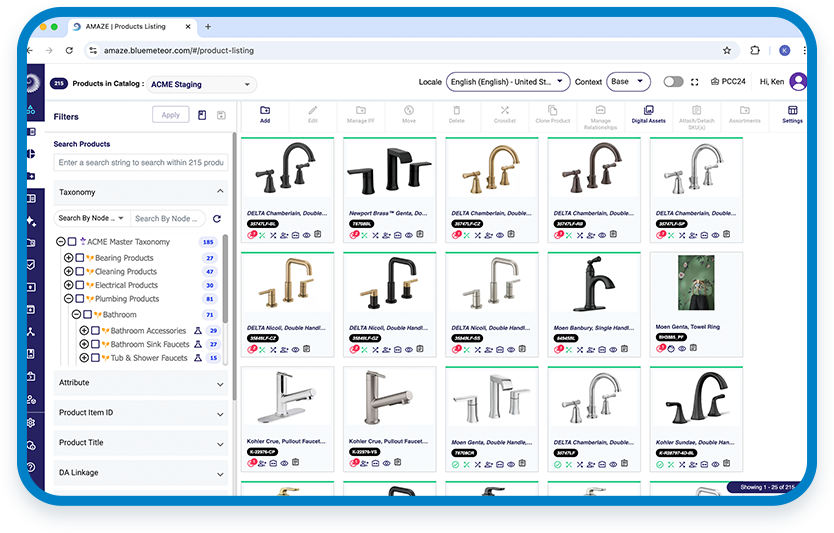Click into the Search Products input field
The width and height of the screenshot is (834, 533).
pyautogui.click(x=141, y=162)
